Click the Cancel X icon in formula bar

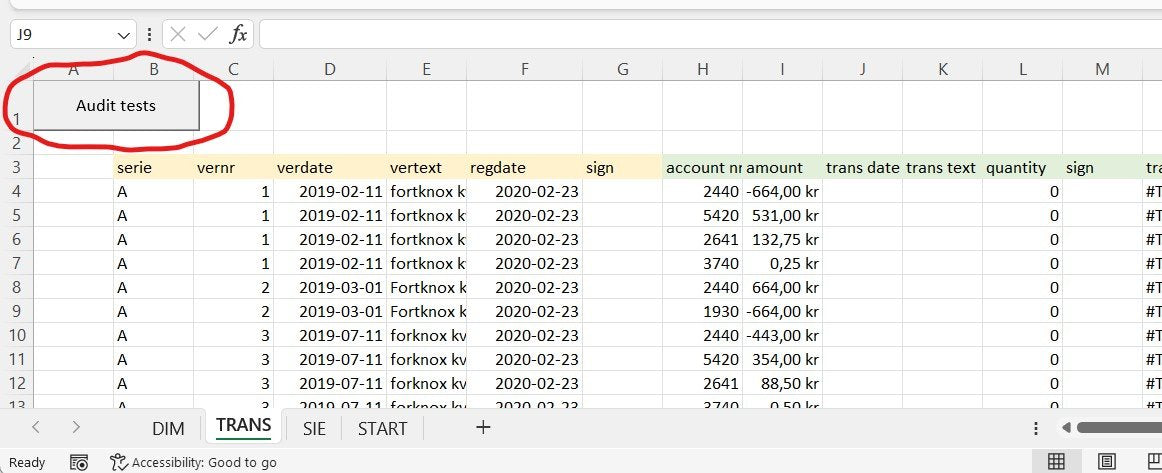(x=178, y=34)
